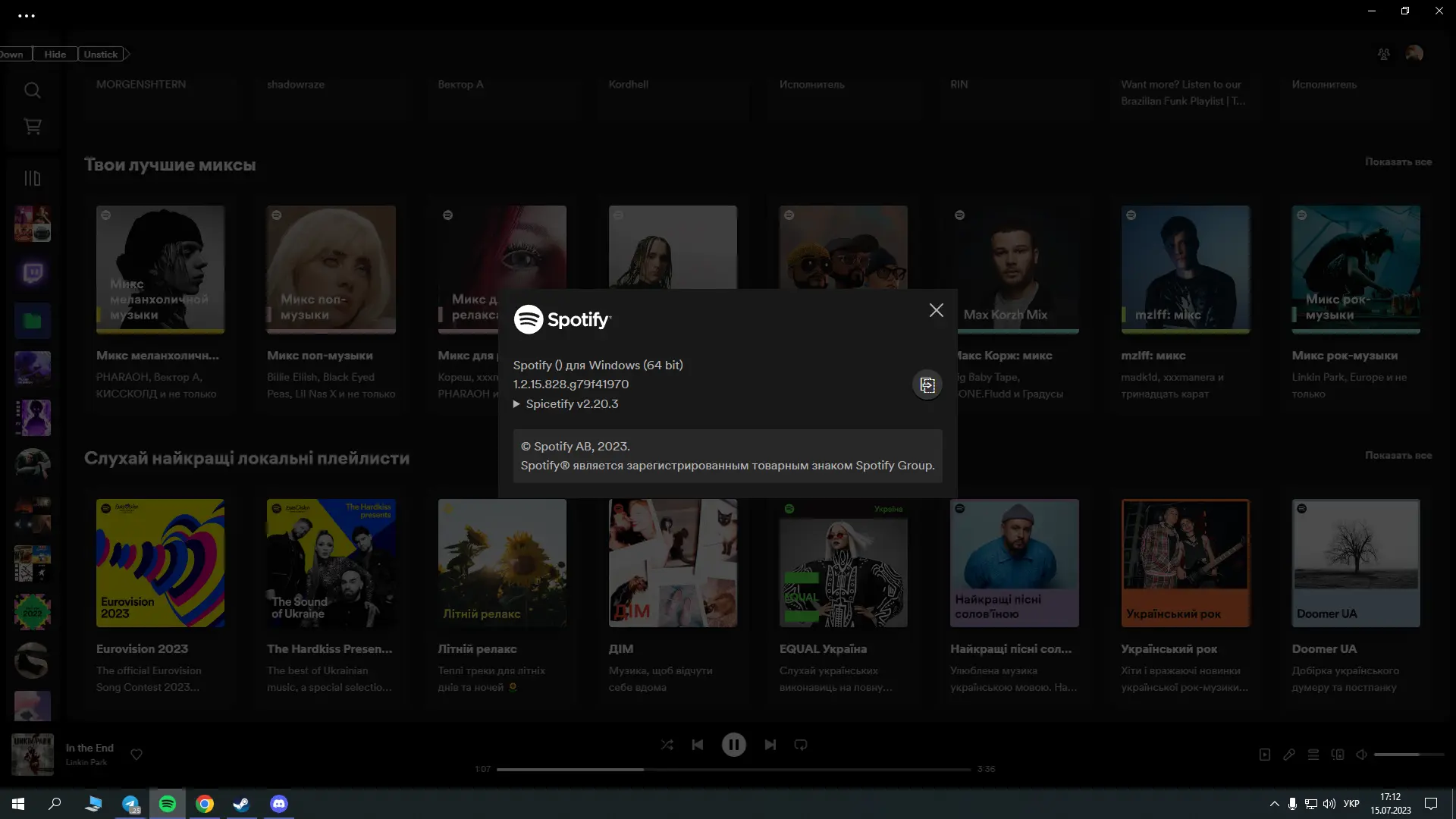Switch УКР keyboard language

[x=1351, y=804]
